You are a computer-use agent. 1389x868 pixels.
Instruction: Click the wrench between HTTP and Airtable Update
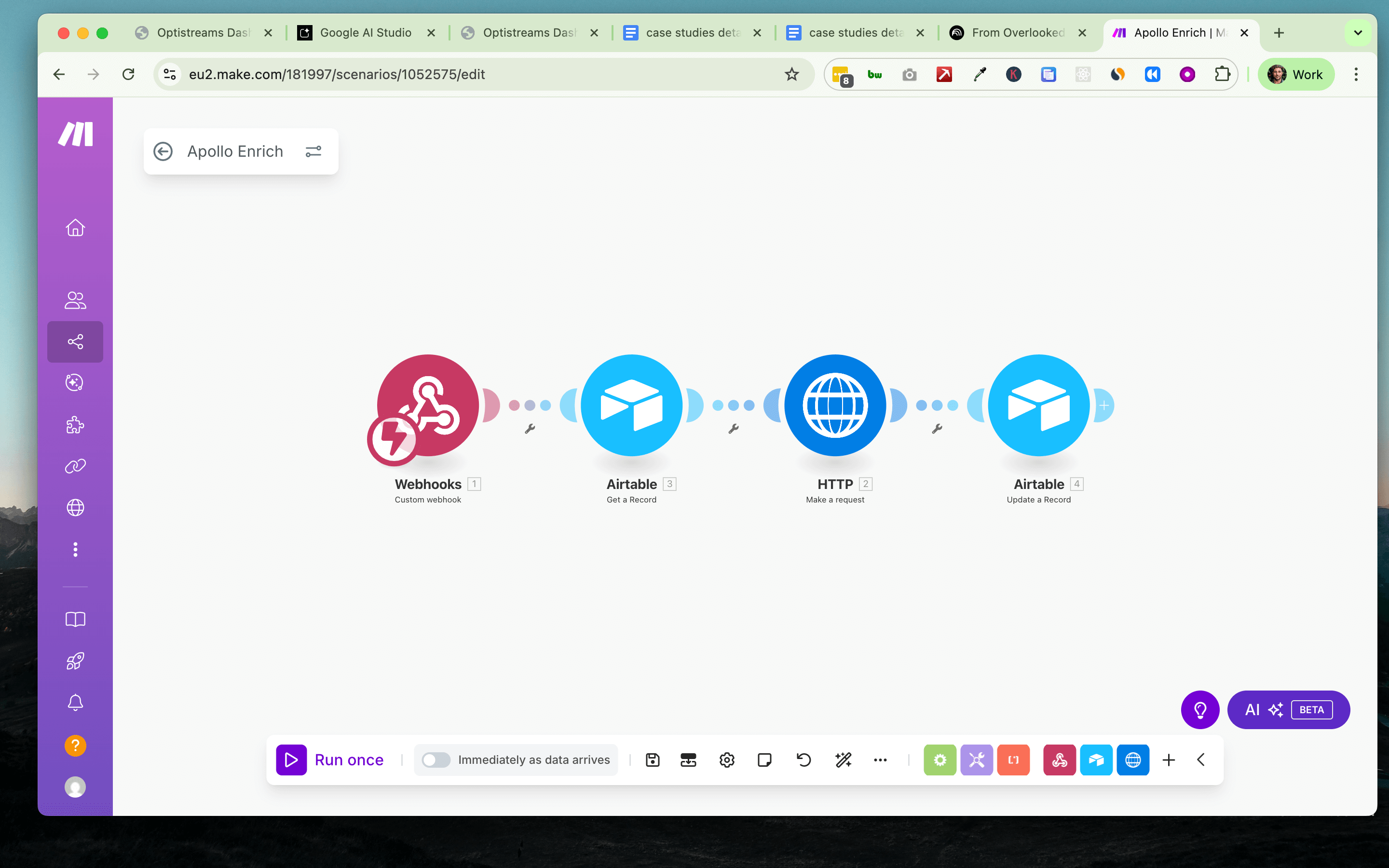(937, 429)
